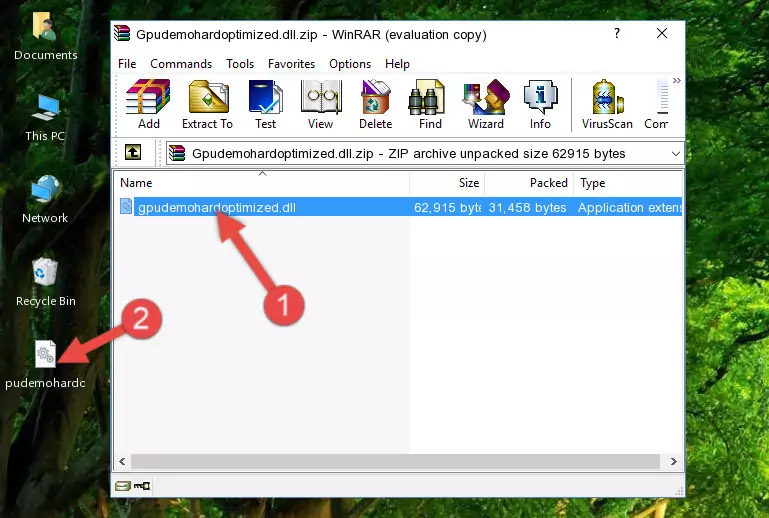The image size is (769, 518).
Task: Select the Recycle Bin desktop icon
Action: tap(46, 282)
